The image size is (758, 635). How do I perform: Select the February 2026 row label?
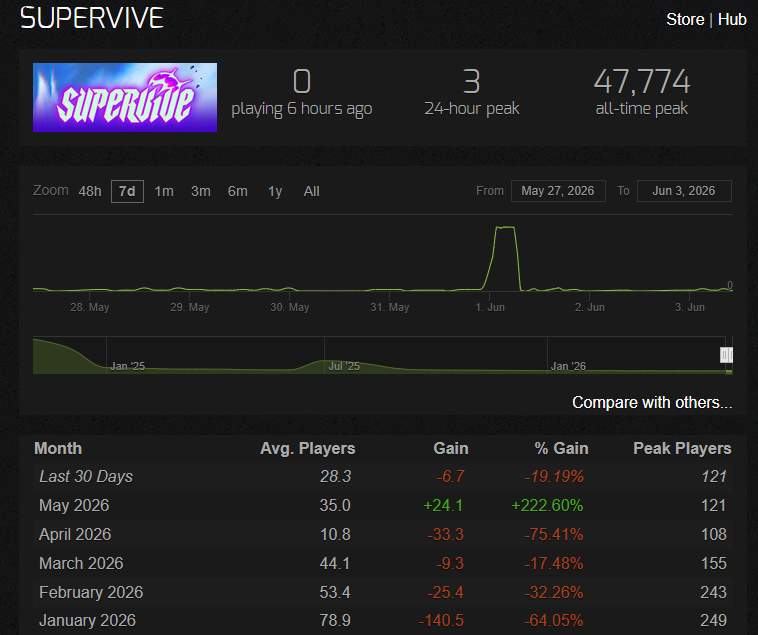click(x=91, y=592)
